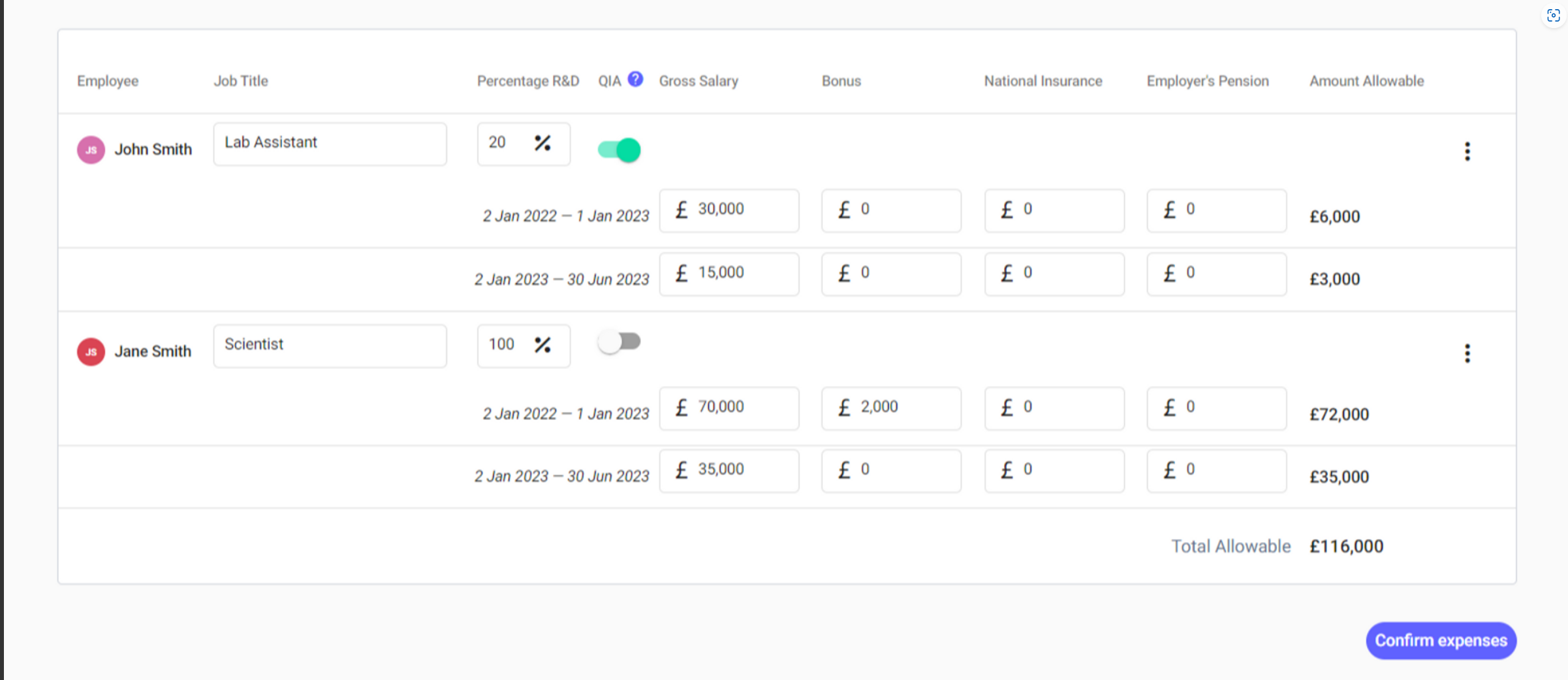1568x680 pixels.
Task: Open Jane Smith's three-dot options menu
Action: (1467, 353)
